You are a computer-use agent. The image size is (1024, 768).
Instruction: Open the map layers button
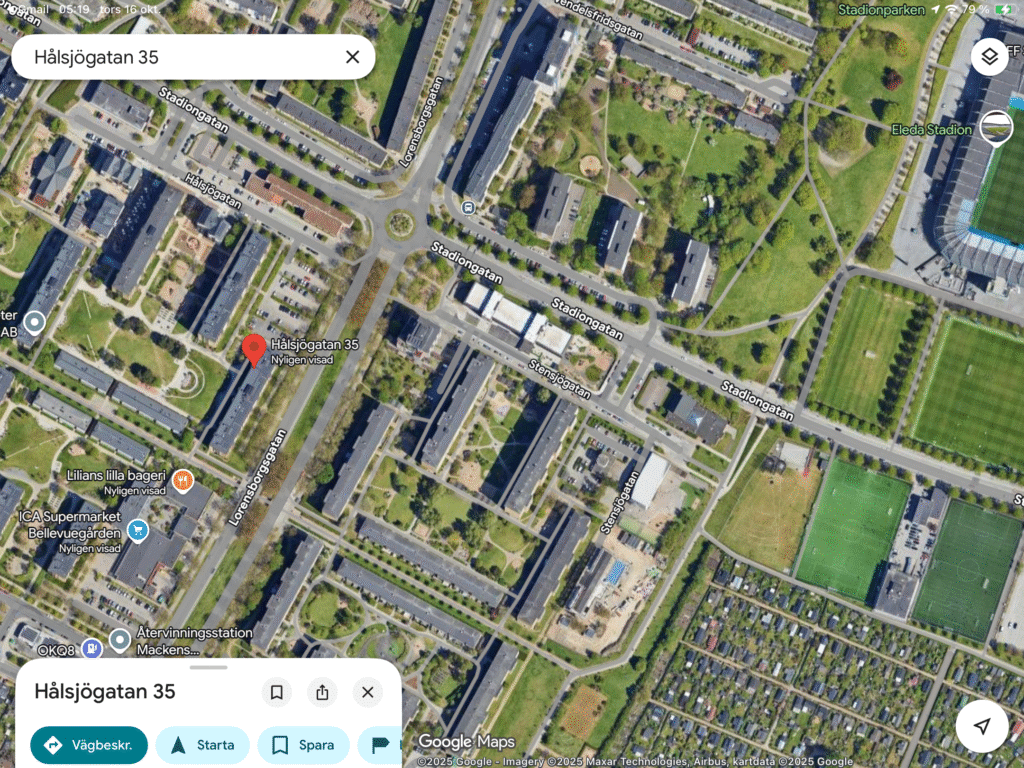point(989,57)
